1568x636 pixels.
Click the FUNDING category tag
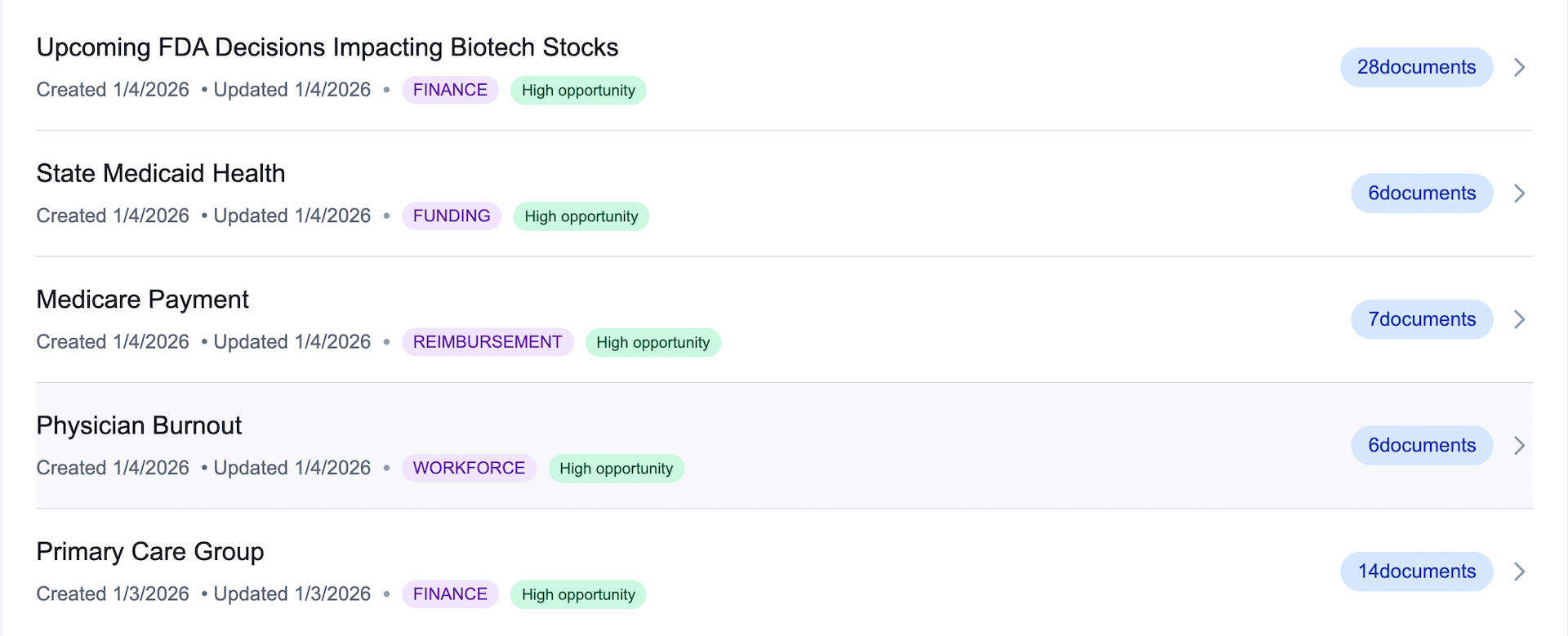tap(452, 216)
